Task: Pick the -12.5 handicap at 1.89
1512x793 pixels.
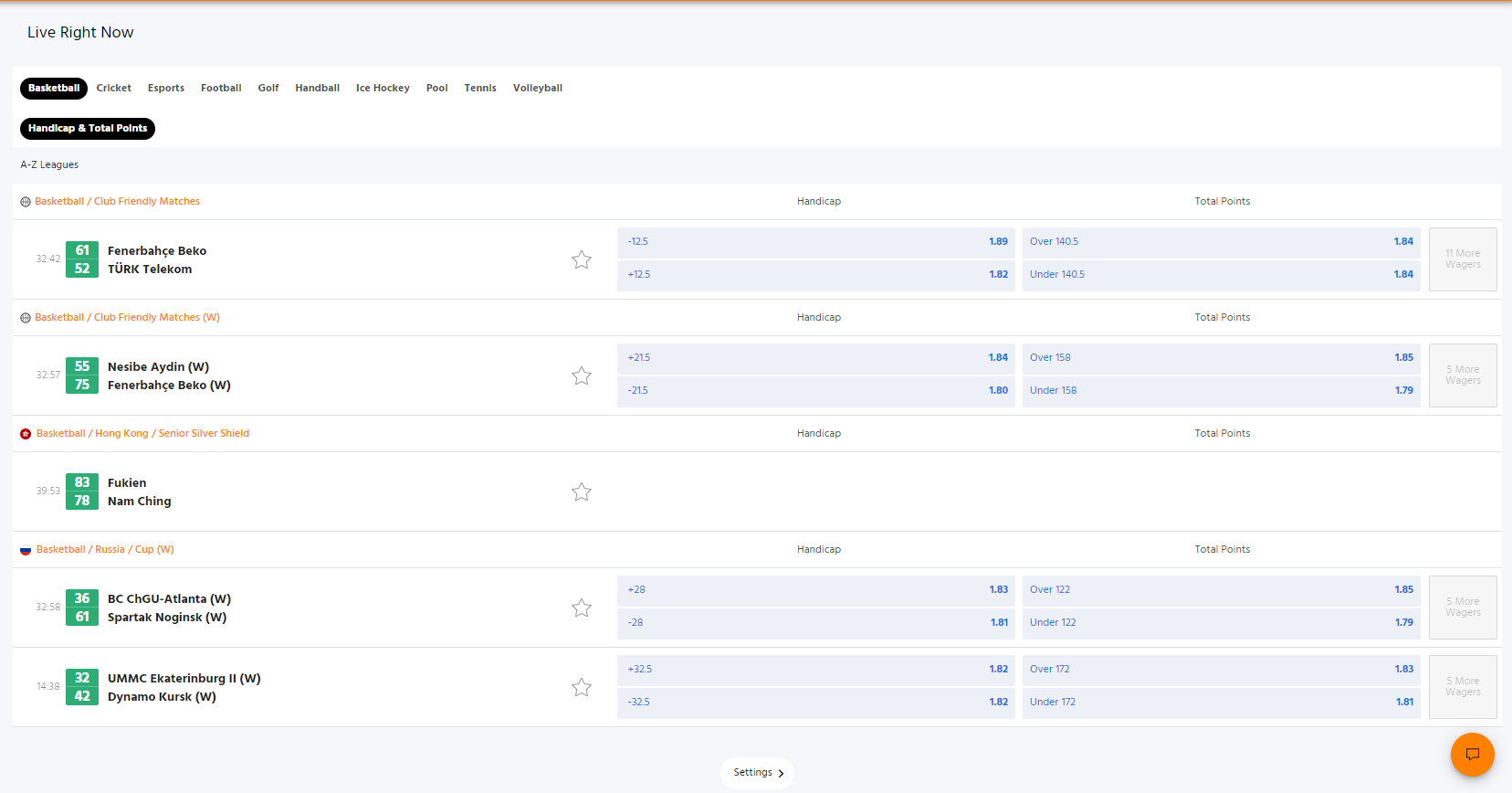Action: pos(816,242)
